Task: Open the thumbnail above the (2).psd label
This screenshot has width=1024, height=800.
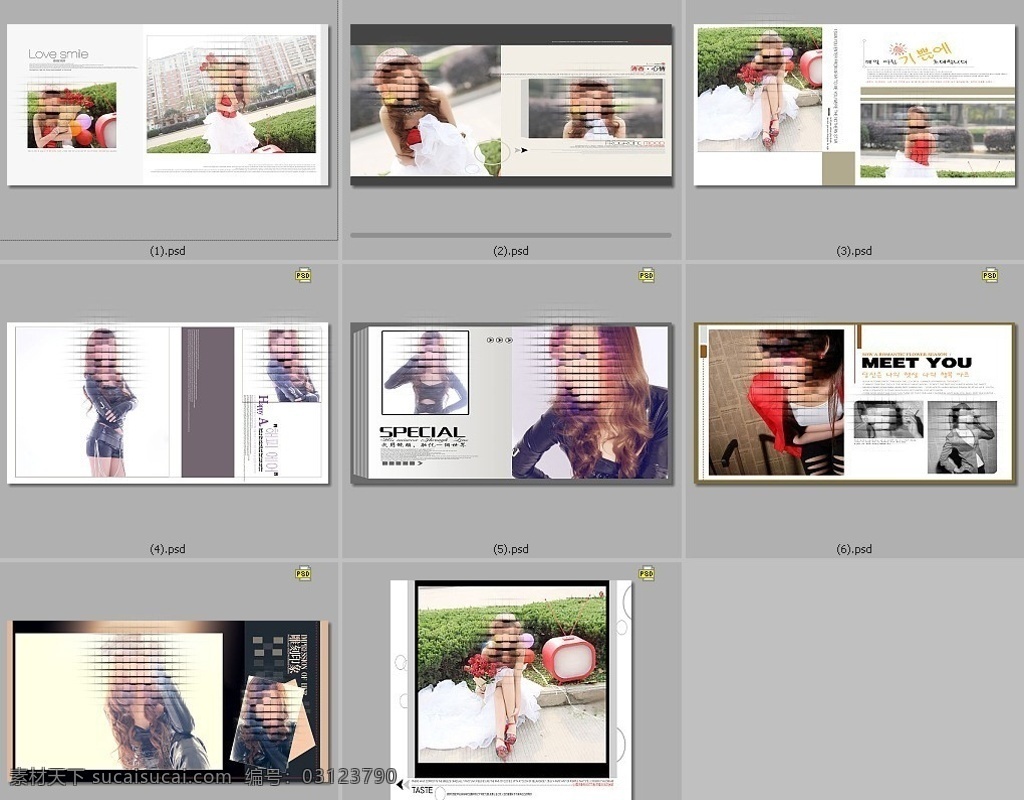Action: [511, 104]
